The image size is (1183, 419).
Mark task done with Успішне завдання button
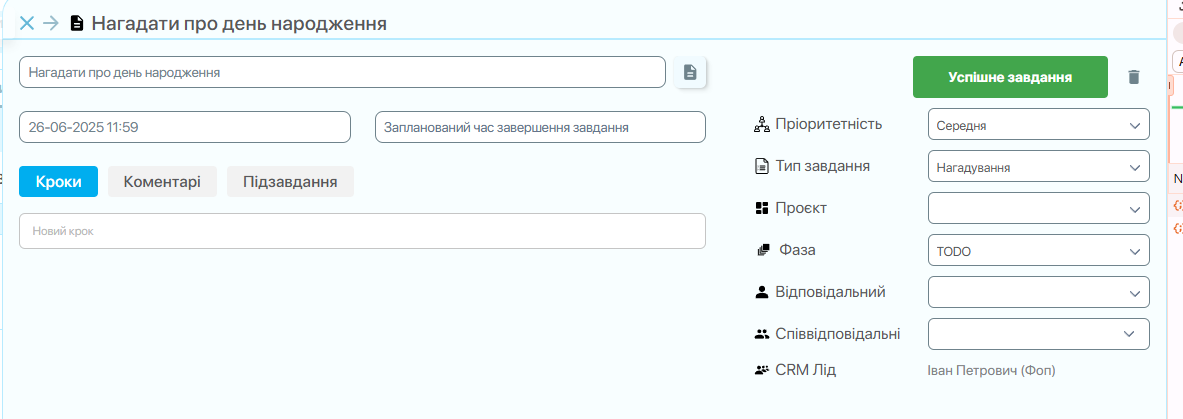click(x=1010, y=77)
